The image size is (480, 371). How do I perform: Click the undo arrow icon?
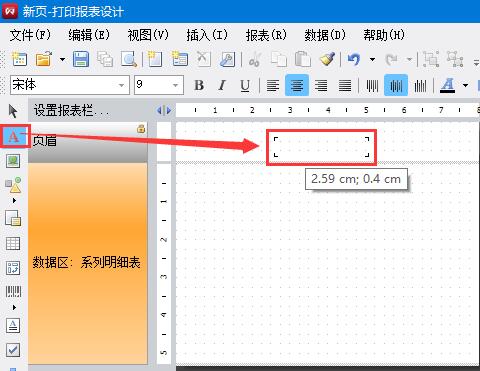pos(354,60)
